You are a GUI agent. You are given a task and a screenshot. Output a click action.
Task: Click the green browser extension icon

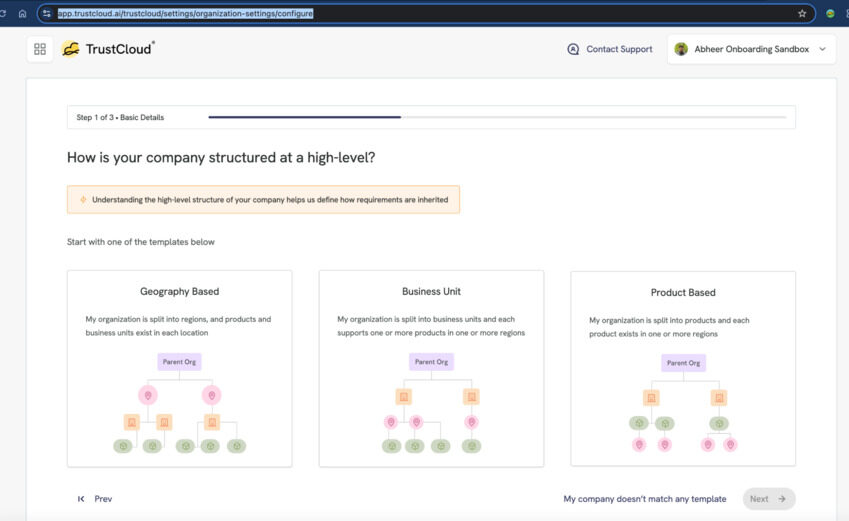pyautogui.click(x=830, y=14)
